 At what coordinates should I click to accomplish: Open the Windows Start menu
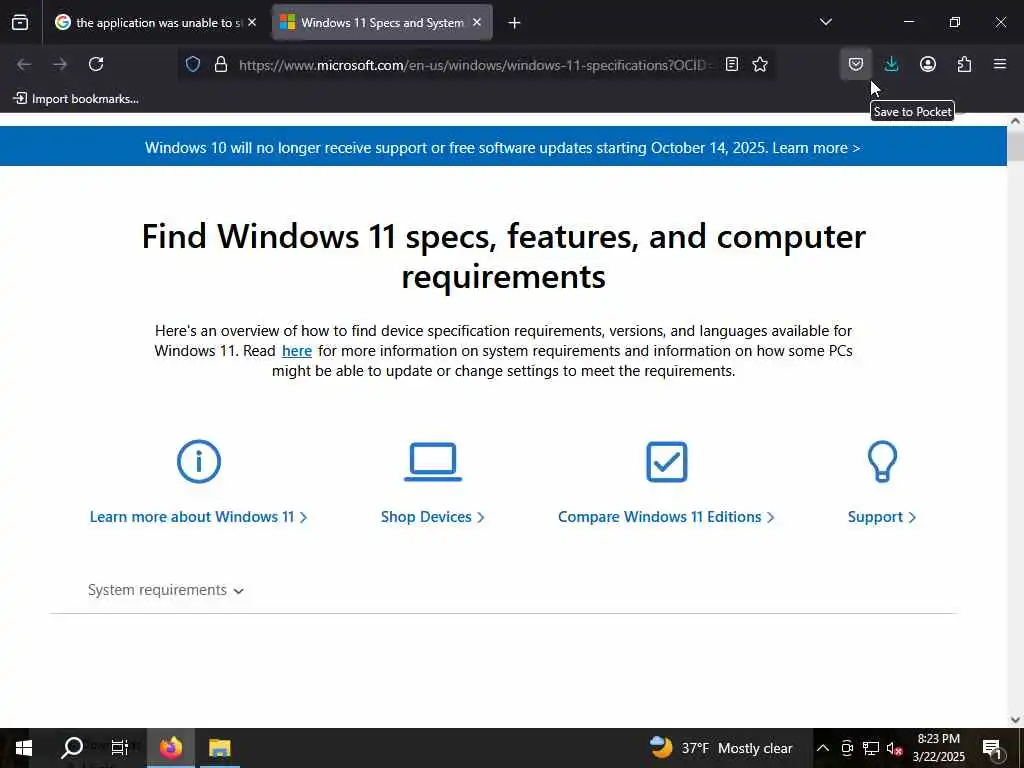click(x=24, y=748)
